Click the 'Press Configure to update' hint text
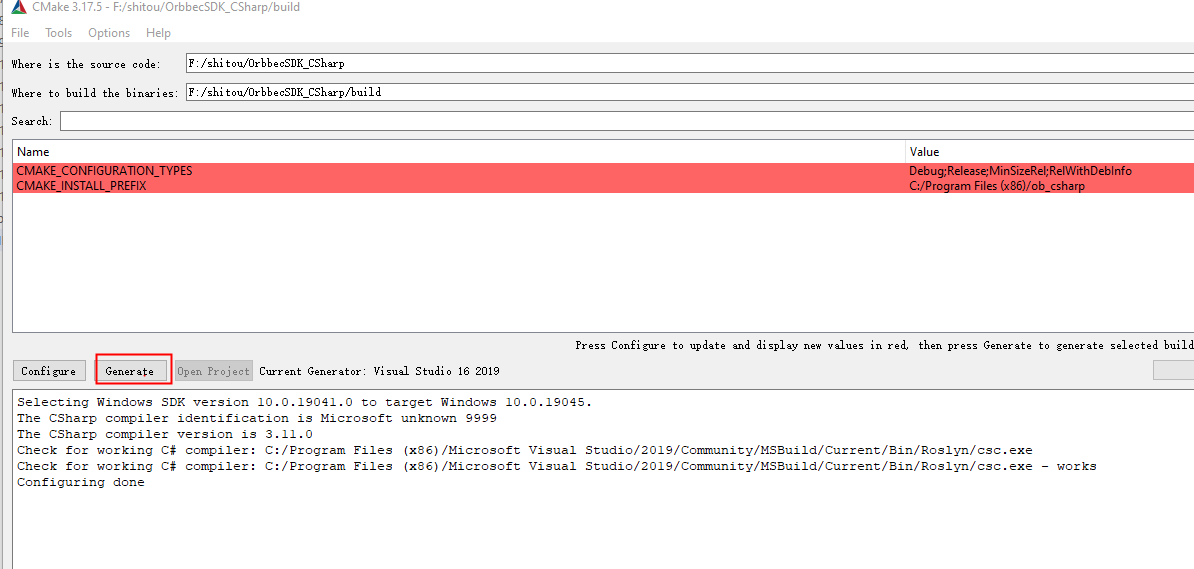1194x569 pixels. pyautogui.click(x=884, y=345)
